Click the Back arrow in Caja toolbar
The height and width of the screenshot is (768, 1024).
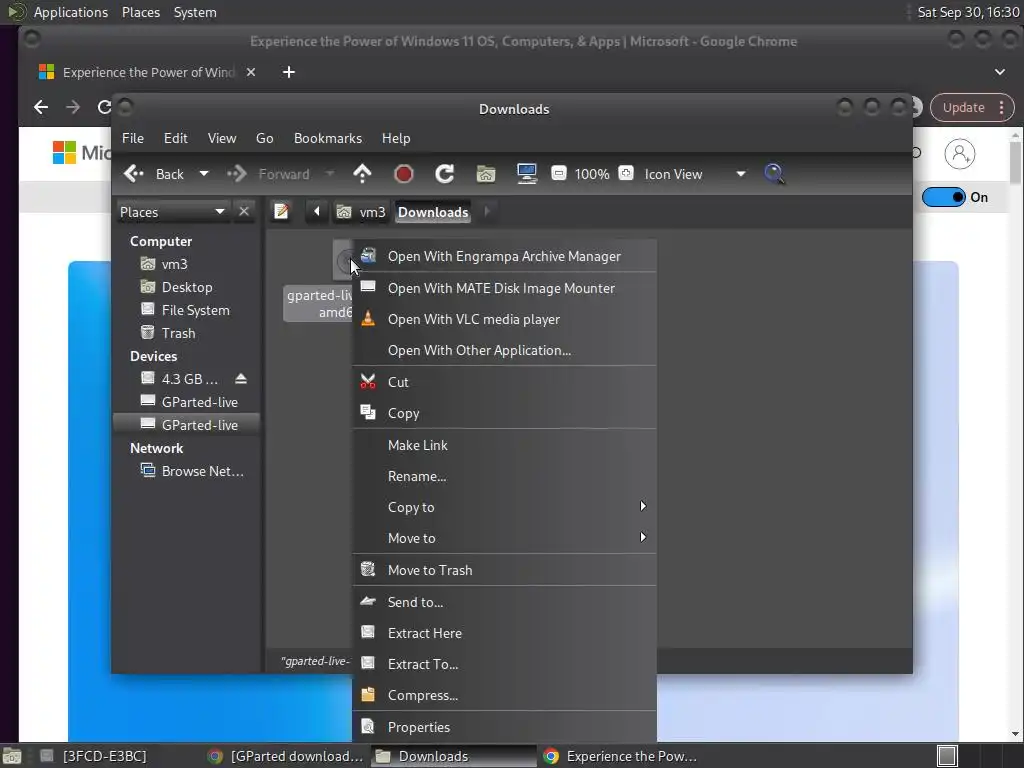[x=154, y=174]
